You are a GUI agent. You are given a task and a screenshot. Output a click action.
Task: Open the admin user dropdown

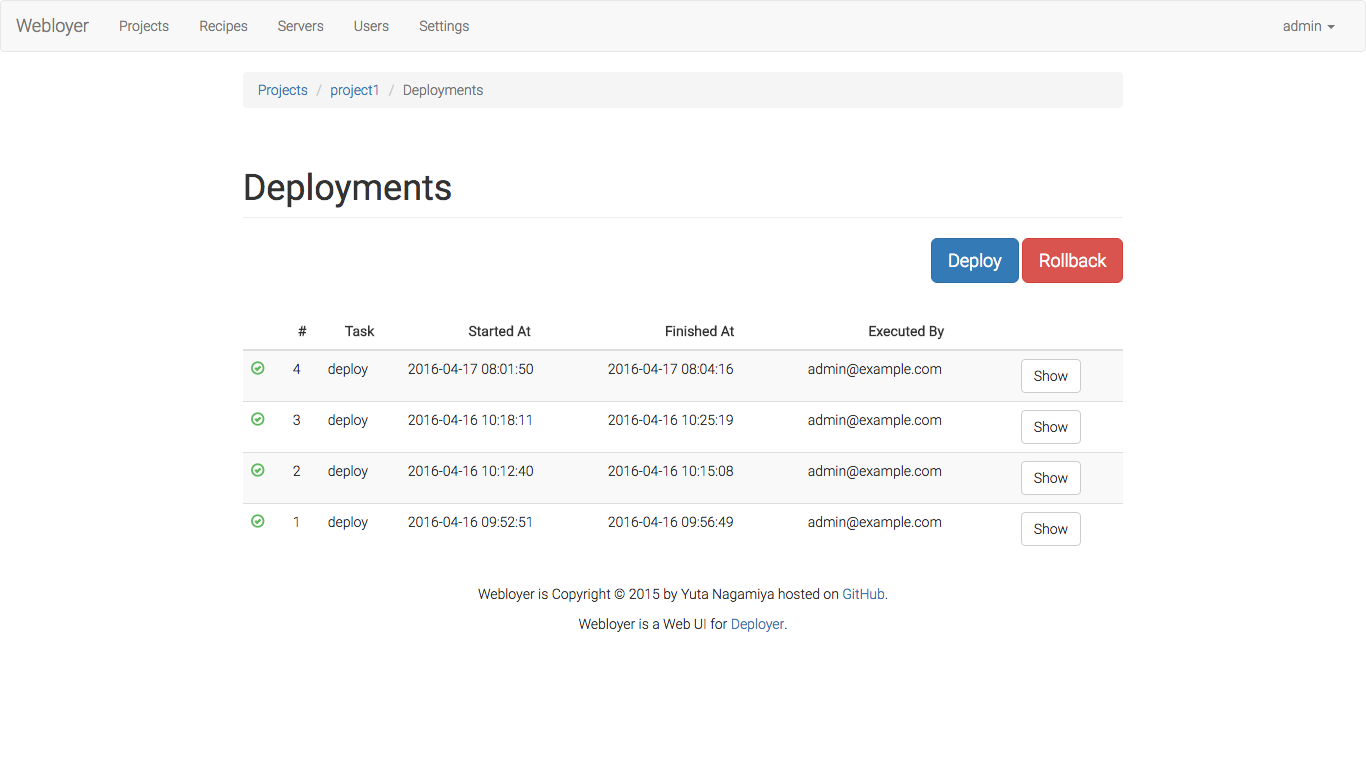[x=1309, y=26]
